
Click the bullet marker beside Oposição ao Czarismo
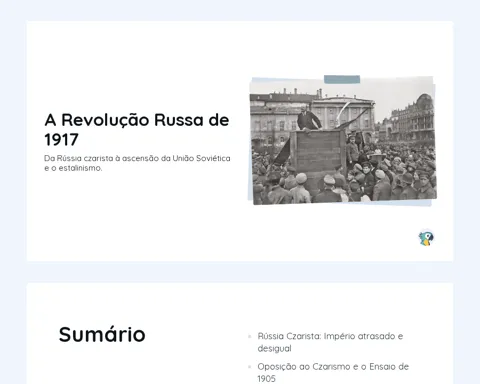(x=250, y=367)
